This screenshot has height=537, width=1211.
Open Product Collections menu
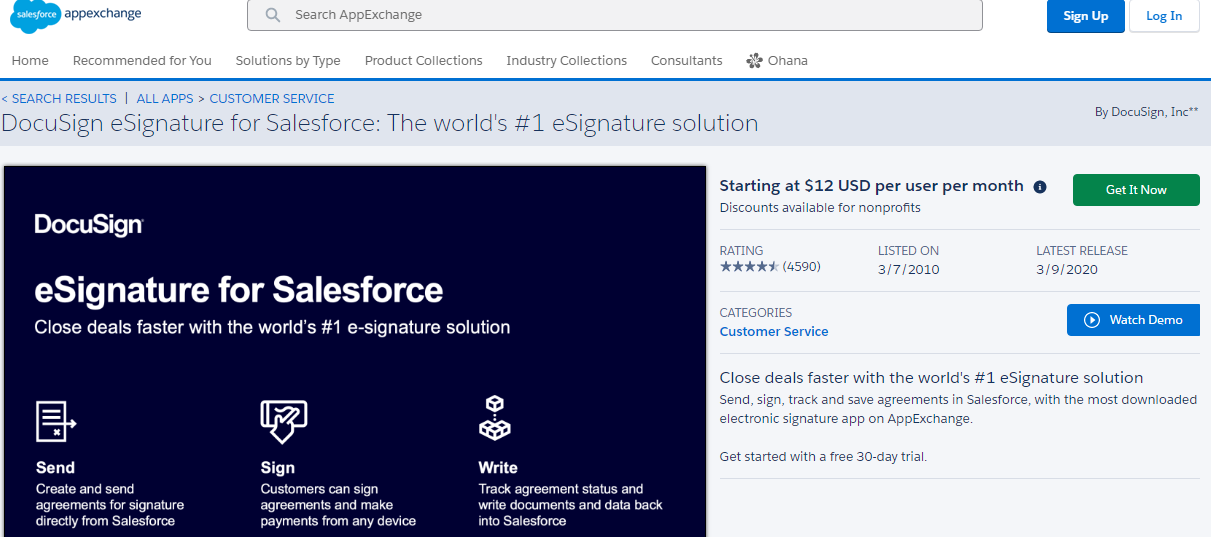[423, 61]
